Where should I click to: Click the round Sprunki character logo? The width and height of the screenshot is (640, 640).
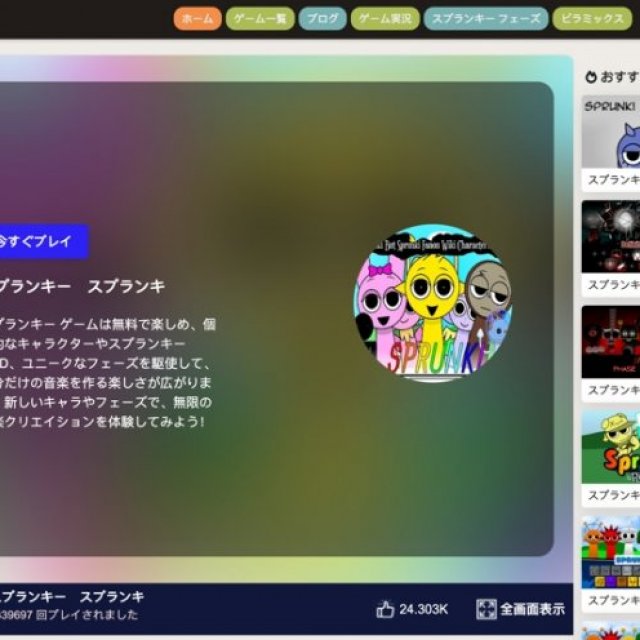pyautogui.click(x=433, y=303)
